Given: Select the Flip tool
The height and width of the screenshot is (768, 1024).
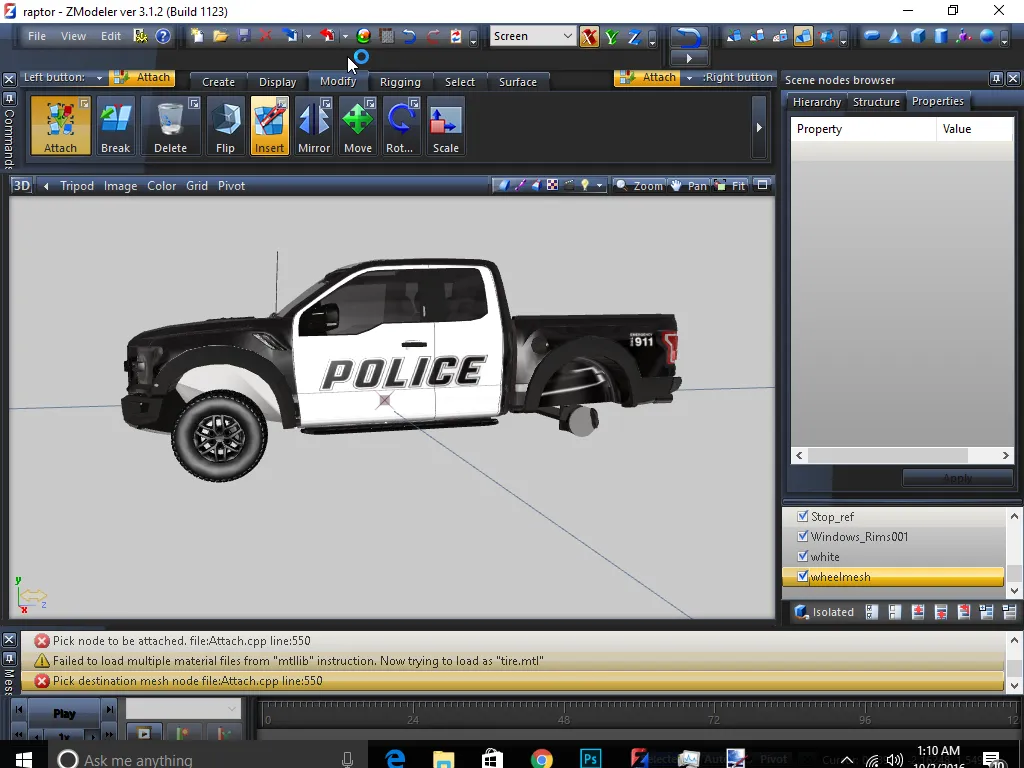Looking at the screenshot, I should click(x=225, y=126).
